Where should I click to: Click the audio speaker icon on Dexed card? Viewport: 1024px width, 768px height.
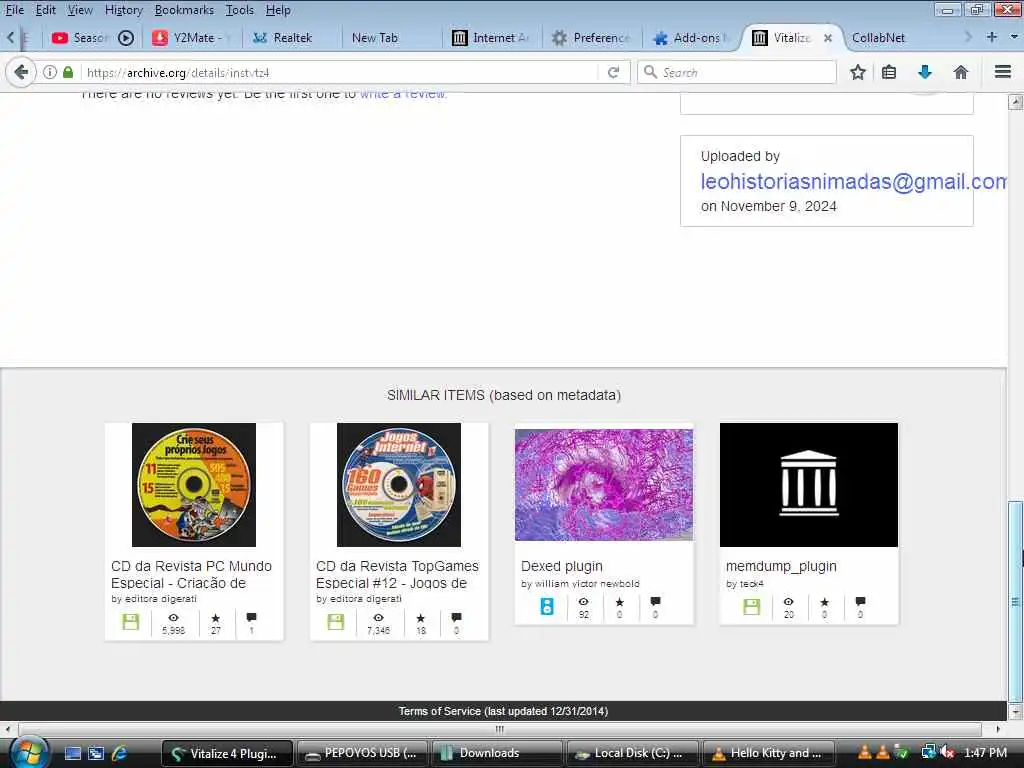tap(547, 606)
